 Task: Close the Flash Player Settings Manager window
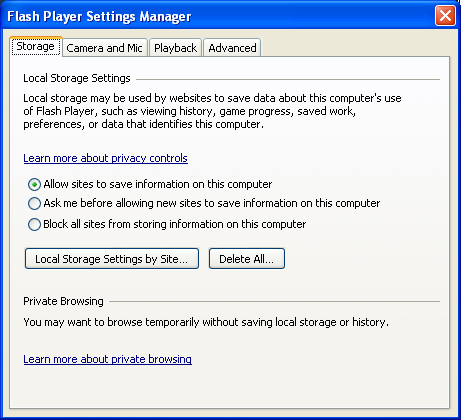[445, 16]
